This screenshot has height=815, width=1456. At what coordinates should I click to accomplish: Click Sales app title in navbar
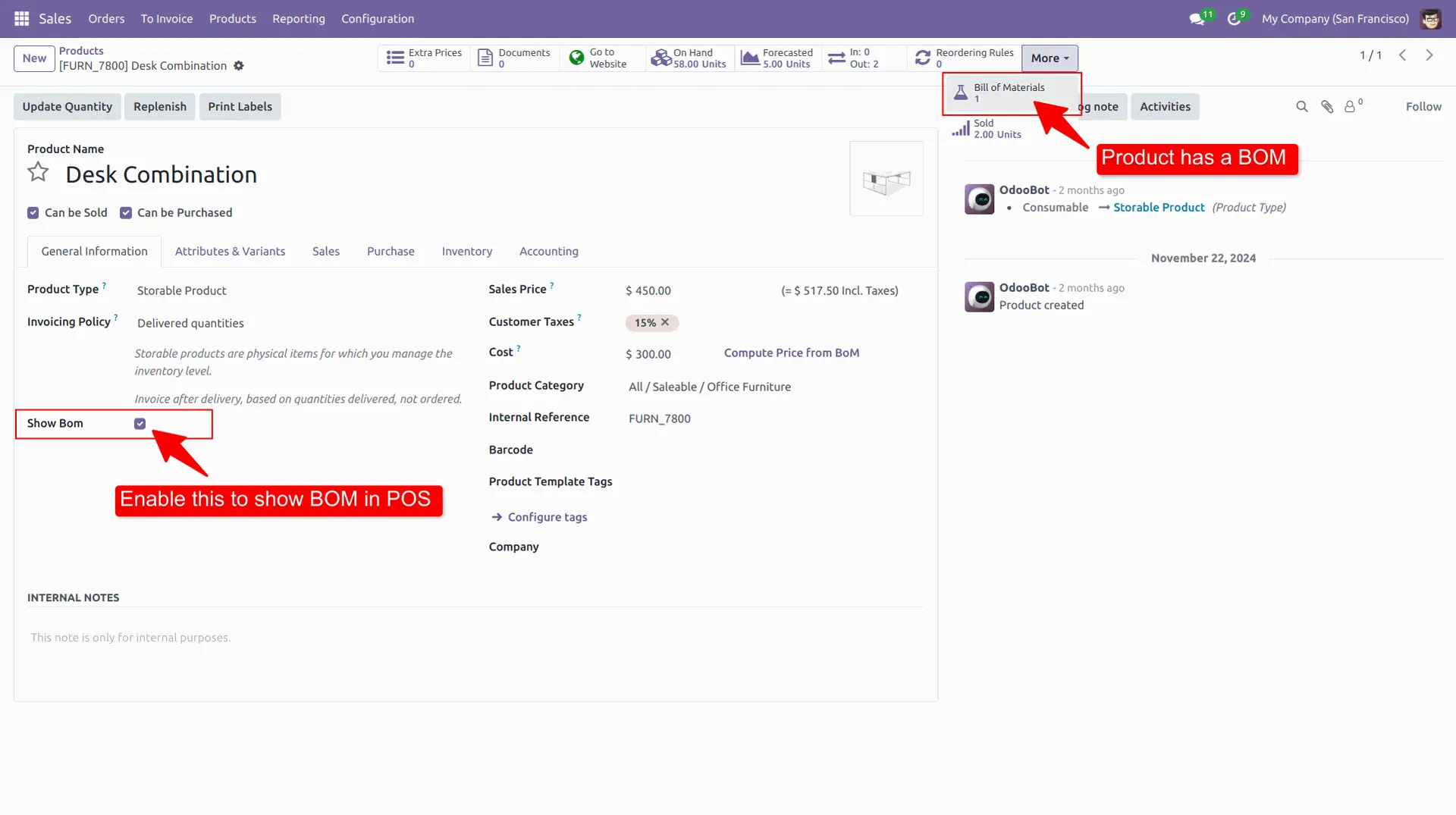coord(55,19)
